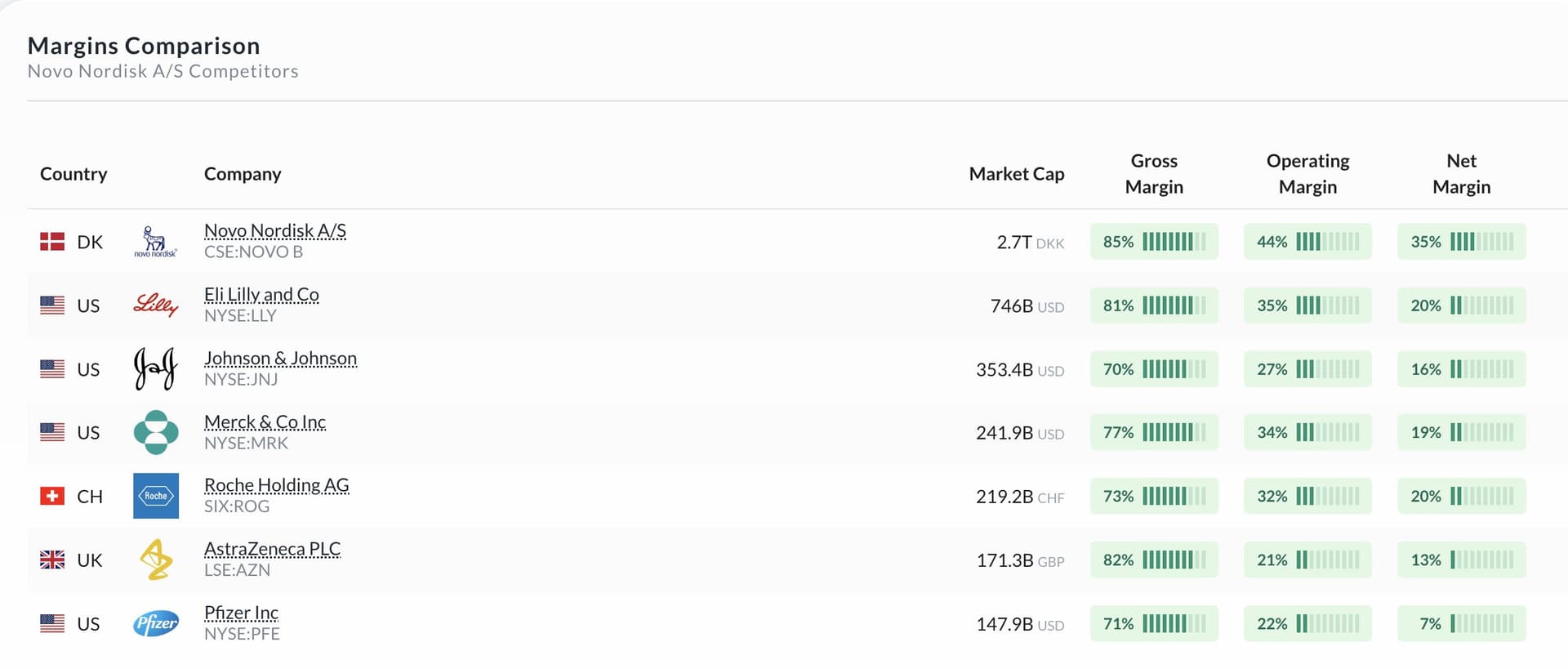Click the Johnson & Johnson logo
Image resolution: width=1568 pixels, height=669 pixels.
pos(155,368)
